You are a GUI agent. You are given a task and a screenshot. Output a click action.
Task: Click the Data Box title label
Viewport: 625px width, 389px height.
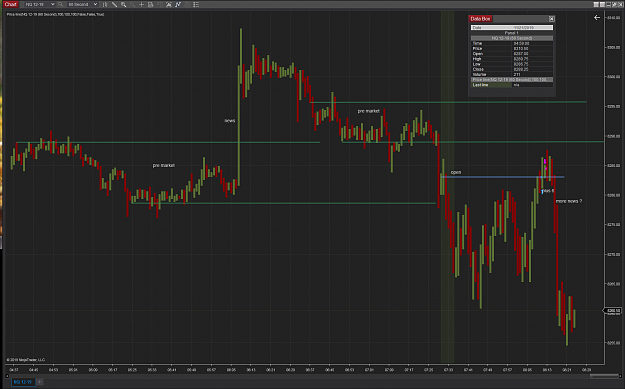480,19
